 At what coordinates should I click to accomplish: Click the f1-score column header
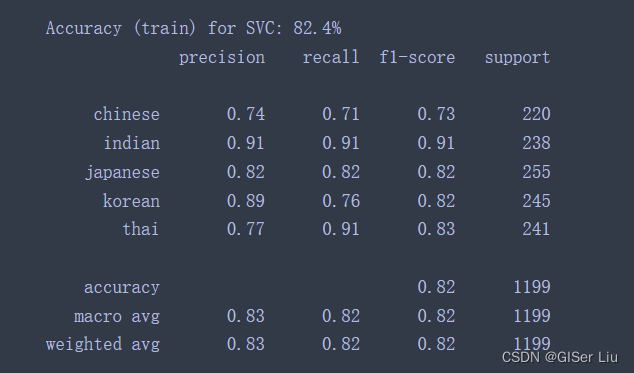click(417, 57)
